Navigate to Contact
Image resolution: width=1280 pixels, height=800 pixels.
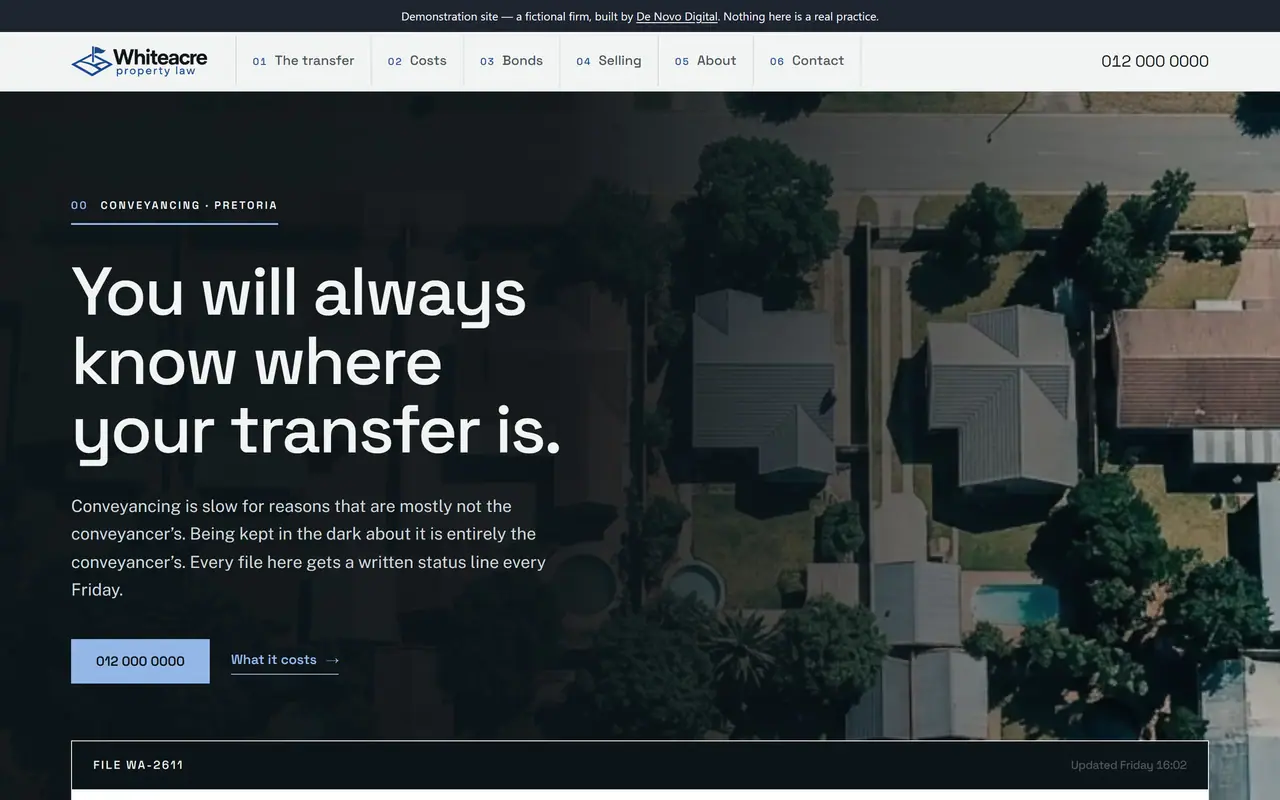(x=807, y=61)
